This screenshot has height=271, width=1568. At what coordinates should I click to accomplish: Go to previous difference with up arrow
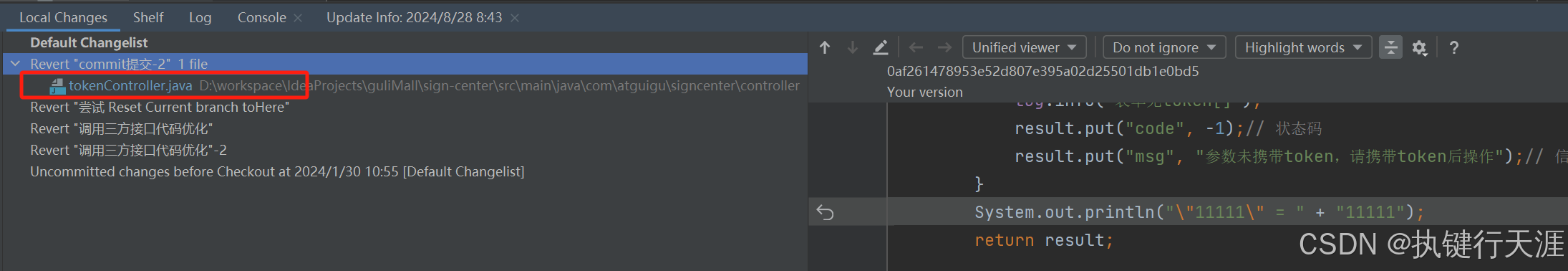pos(825,47)
